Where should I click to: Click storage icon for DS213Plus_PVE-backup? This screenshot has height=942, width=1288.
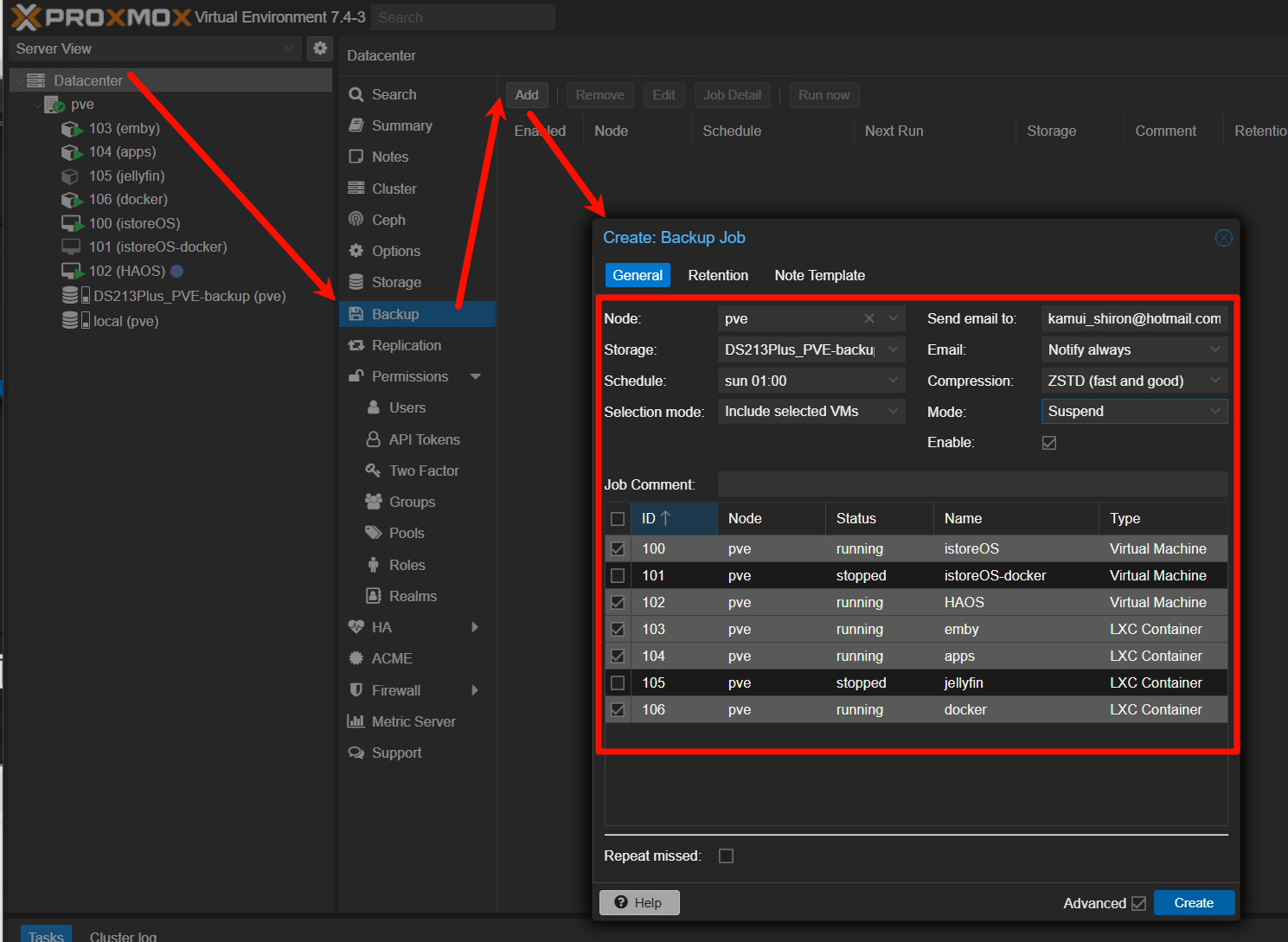coord(75,296)
